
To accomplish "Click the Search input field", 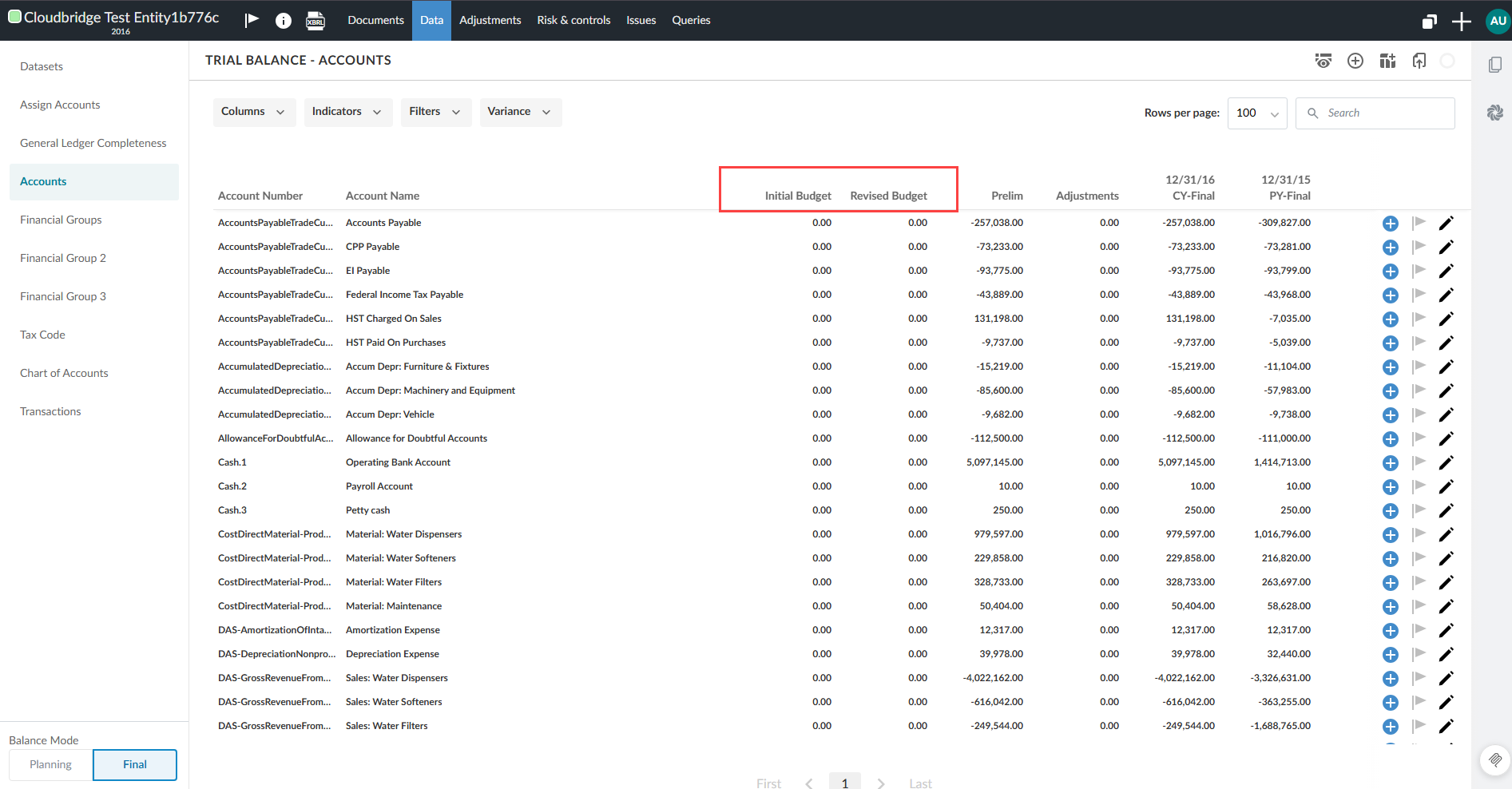I will [x=1375, y=113].
